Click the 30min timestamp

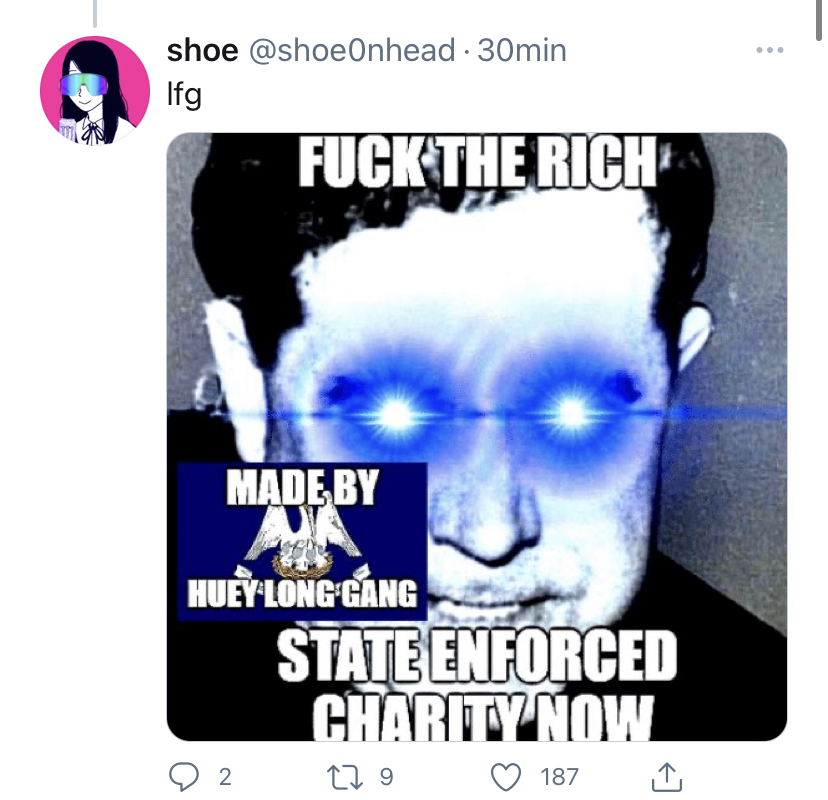pos(522,50)
